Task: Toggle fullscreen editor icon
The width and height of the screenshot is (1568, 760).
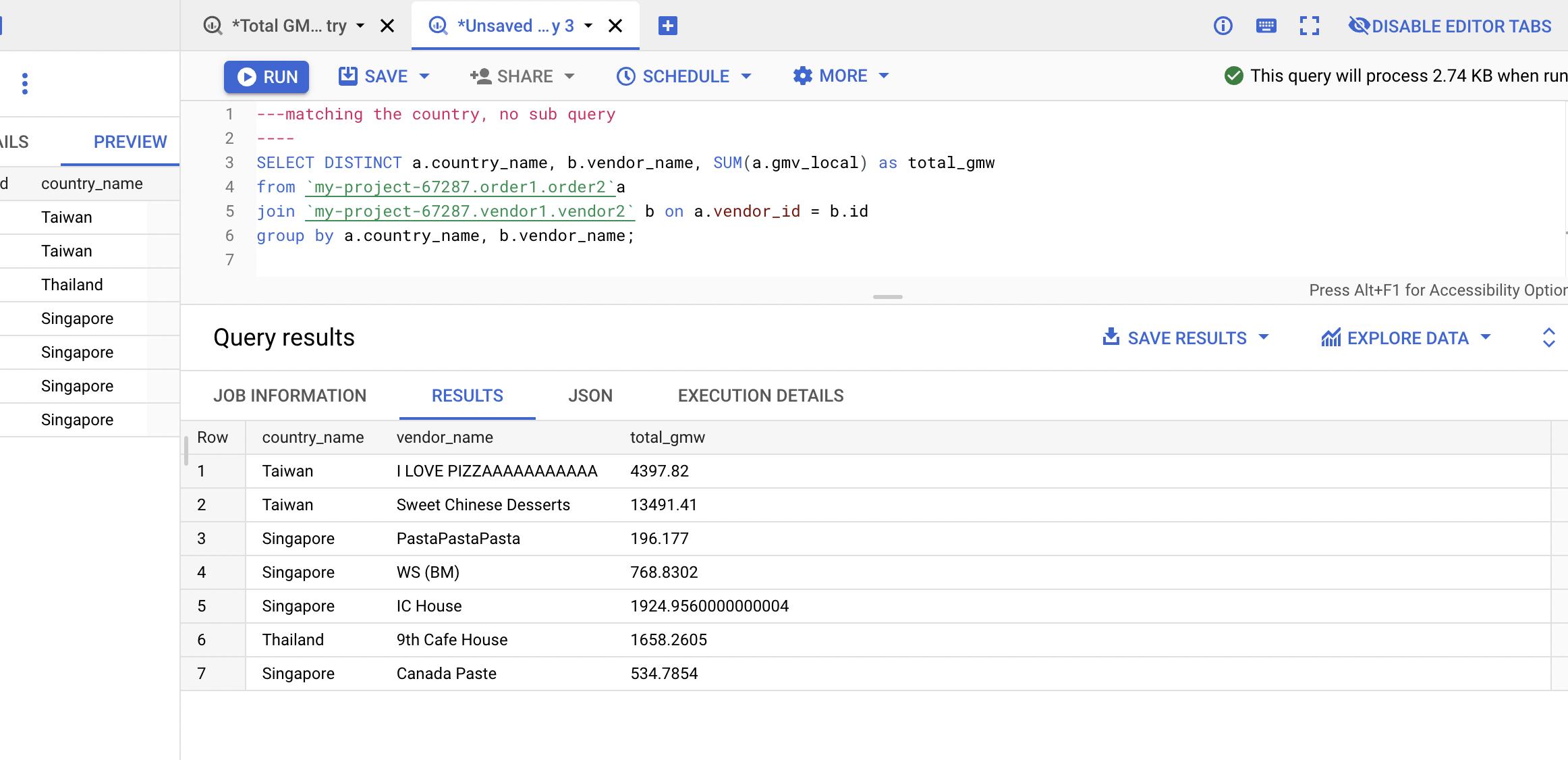Action: (1309, 26)
